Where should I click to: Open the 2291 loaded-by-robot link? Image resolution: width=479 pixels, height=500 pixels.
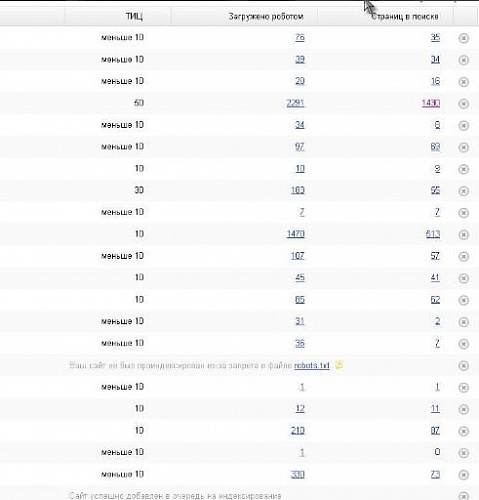[x=295, y=103]
